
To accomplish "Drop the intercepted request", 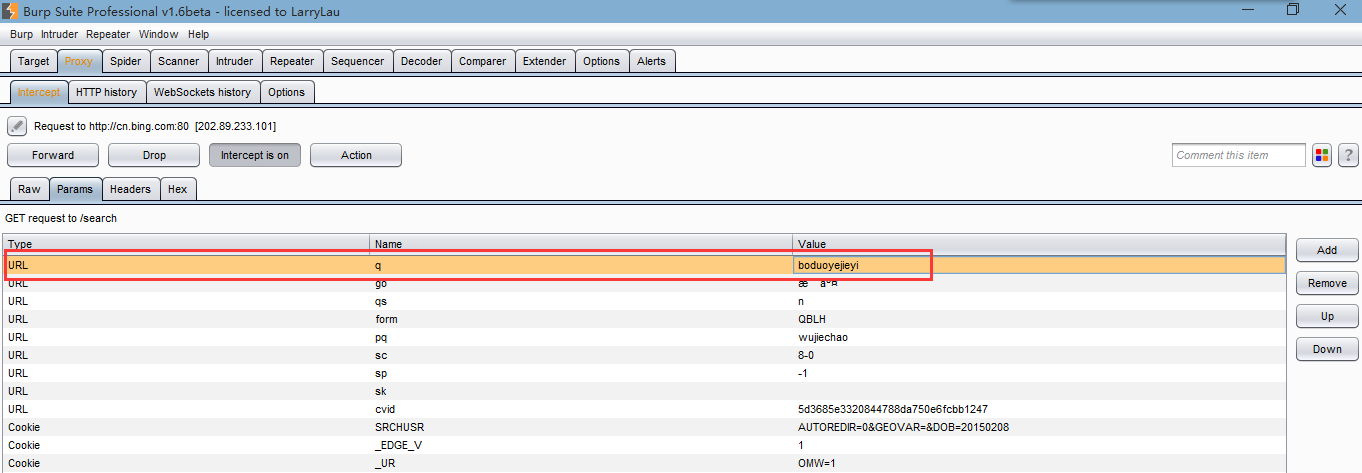I will pos(154,155).
